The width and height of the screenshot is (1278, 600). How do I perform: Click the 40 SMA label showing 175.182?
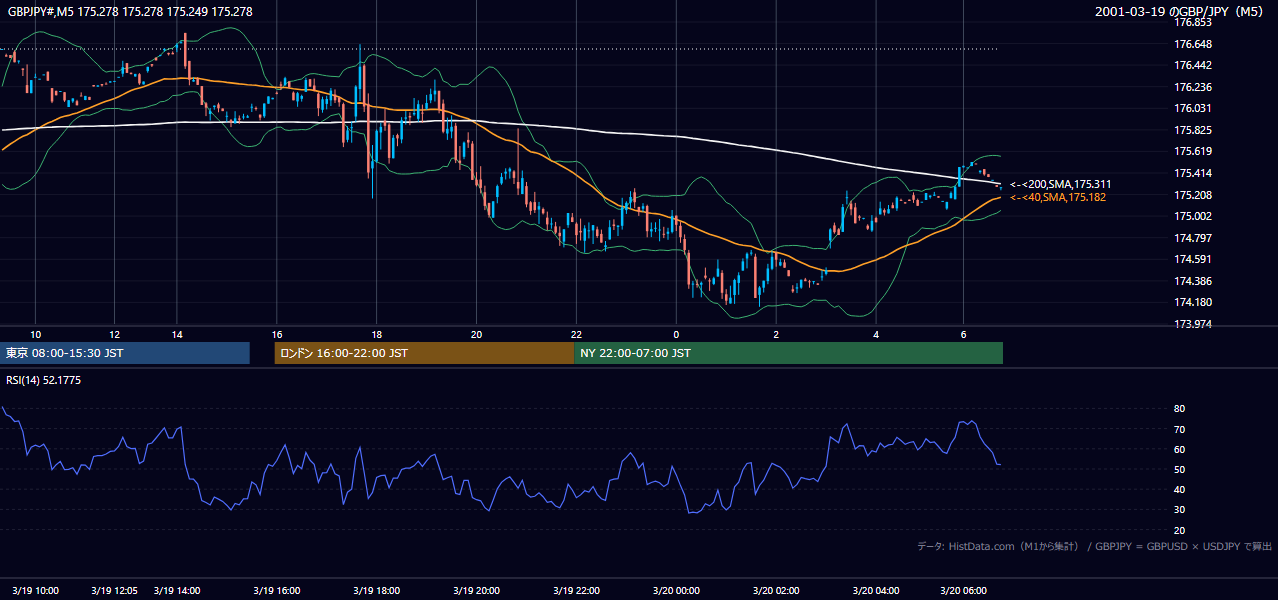pos(1058,198)
